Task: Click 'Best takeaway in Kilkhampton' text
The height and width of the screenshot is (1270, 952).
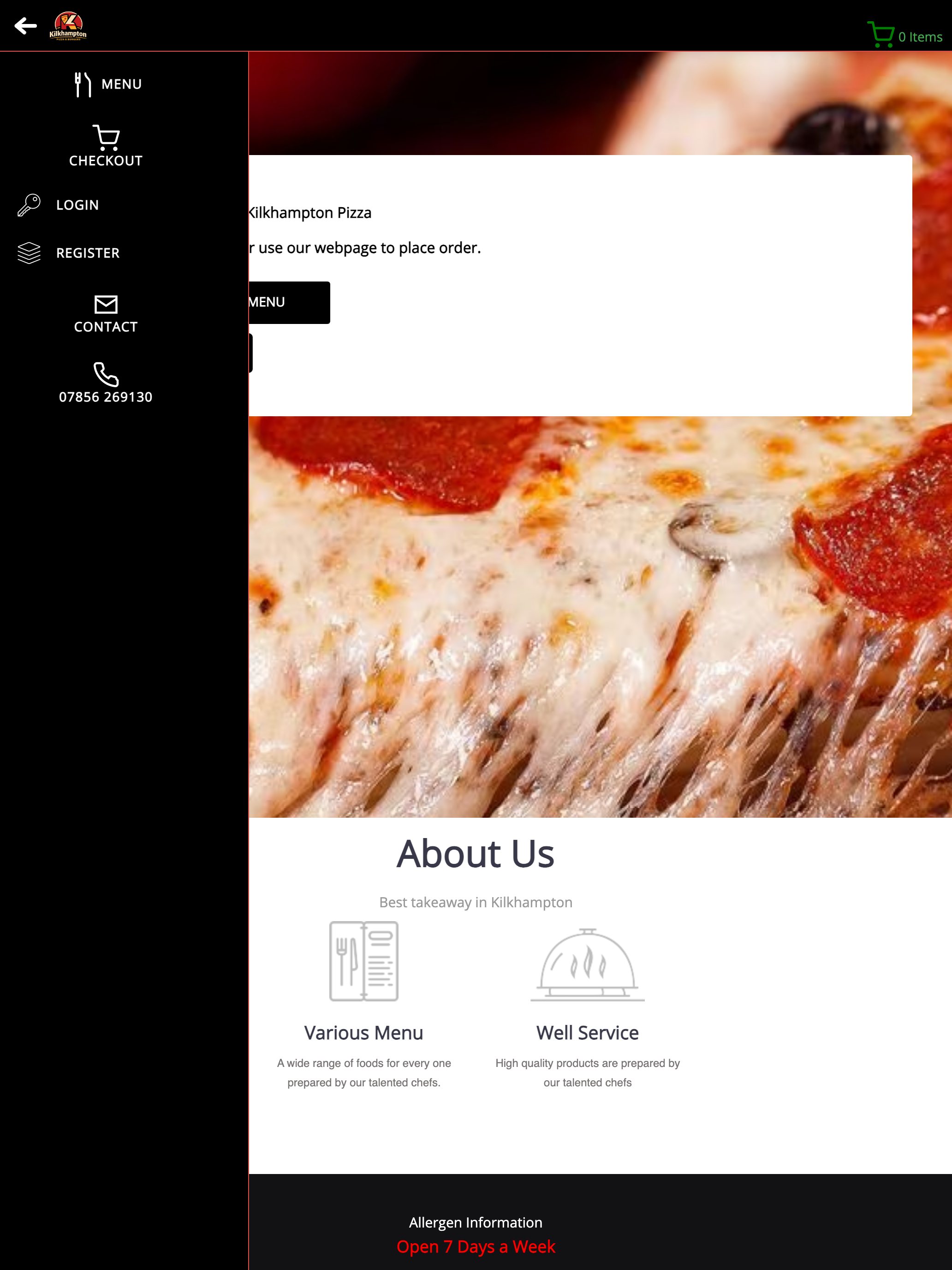Action: [476, 902]
